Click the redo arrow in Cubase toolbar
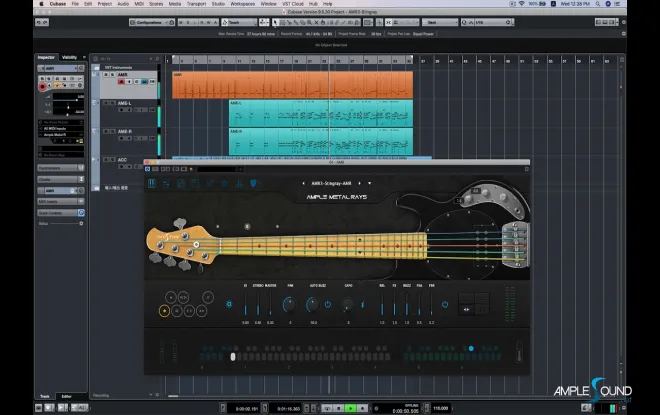Image resolution: width=660 pixels, height=415 pixels. tap(45, 22)
